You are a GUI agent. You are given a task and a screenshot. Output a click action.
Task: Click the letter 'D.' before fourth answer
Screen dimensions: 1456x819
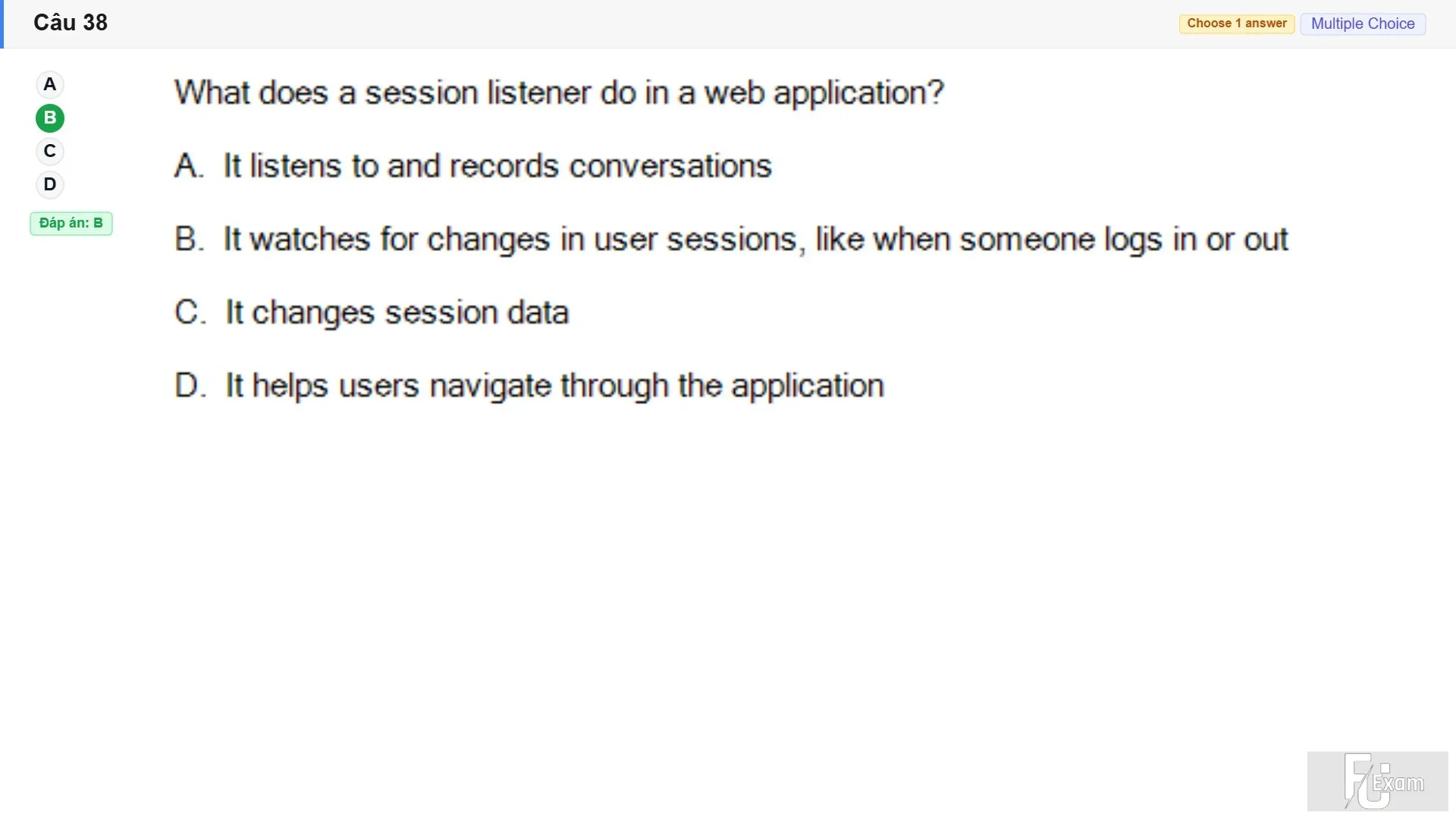pos(190,386)
